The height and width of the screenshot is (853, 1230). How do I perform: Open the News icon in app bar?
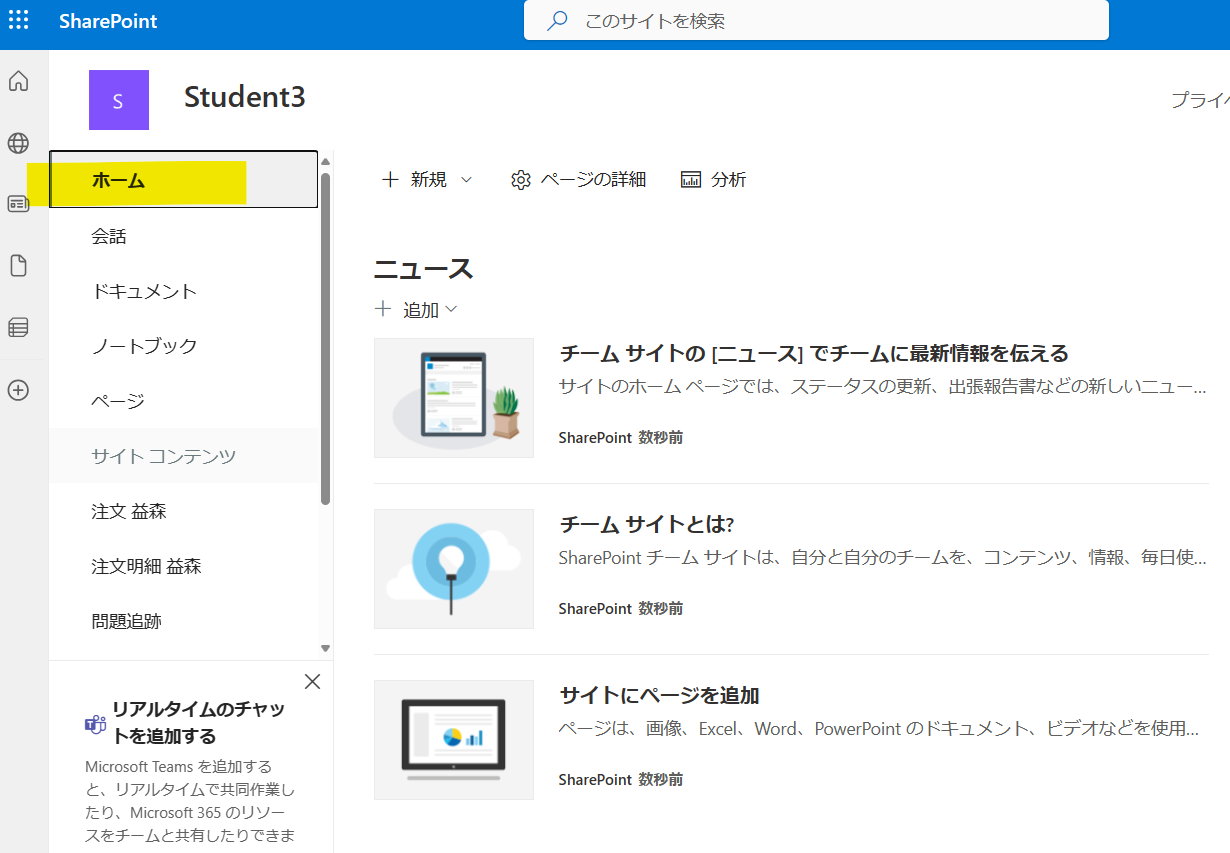coord(18,204)
